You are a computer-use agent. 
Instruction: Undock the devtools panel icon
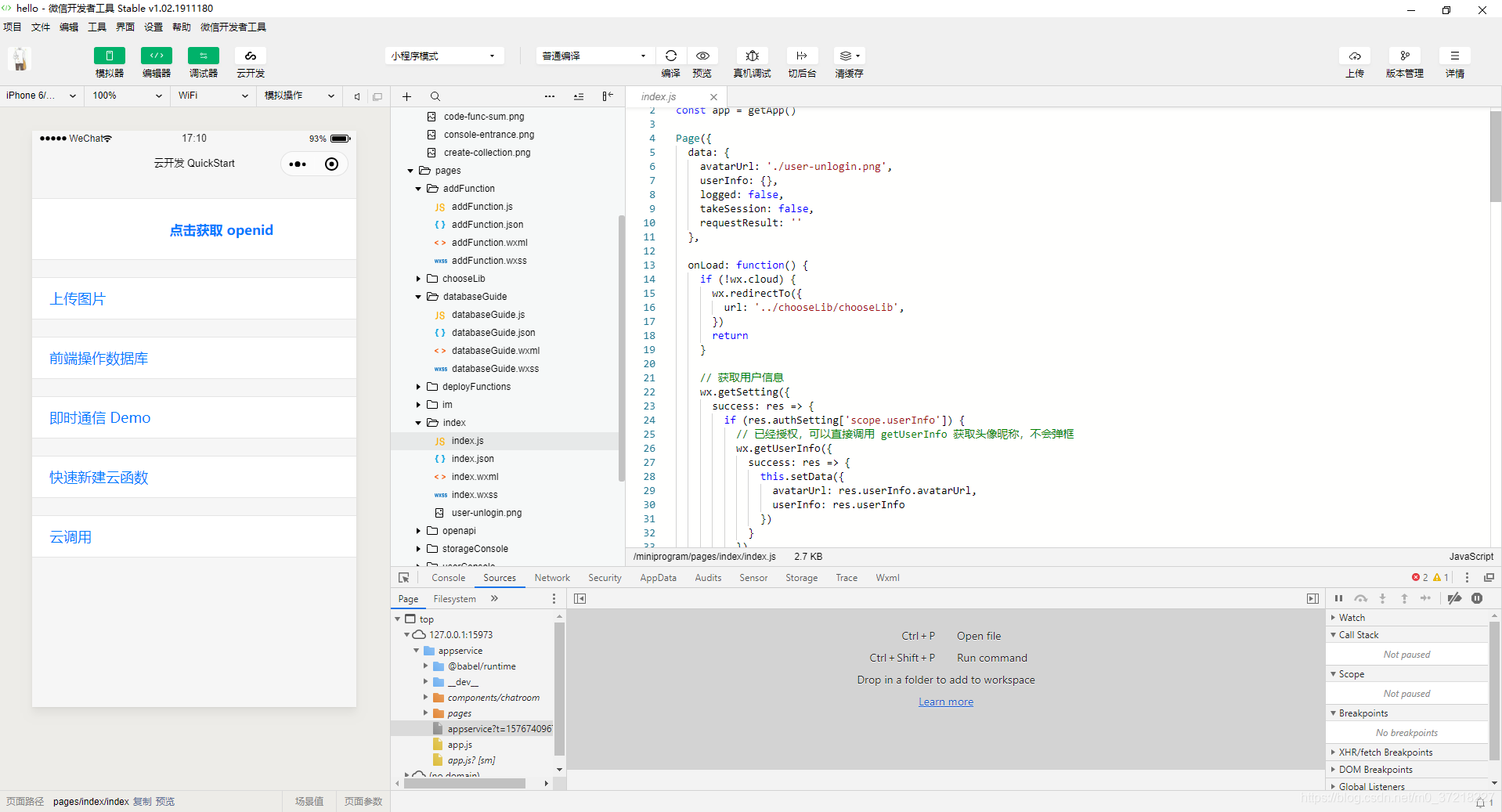point(1489,578)
